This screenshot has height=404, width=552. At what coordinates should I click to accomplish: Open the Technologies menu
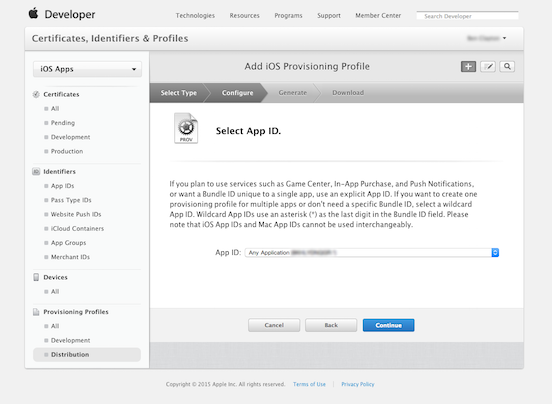click(195, 15)
